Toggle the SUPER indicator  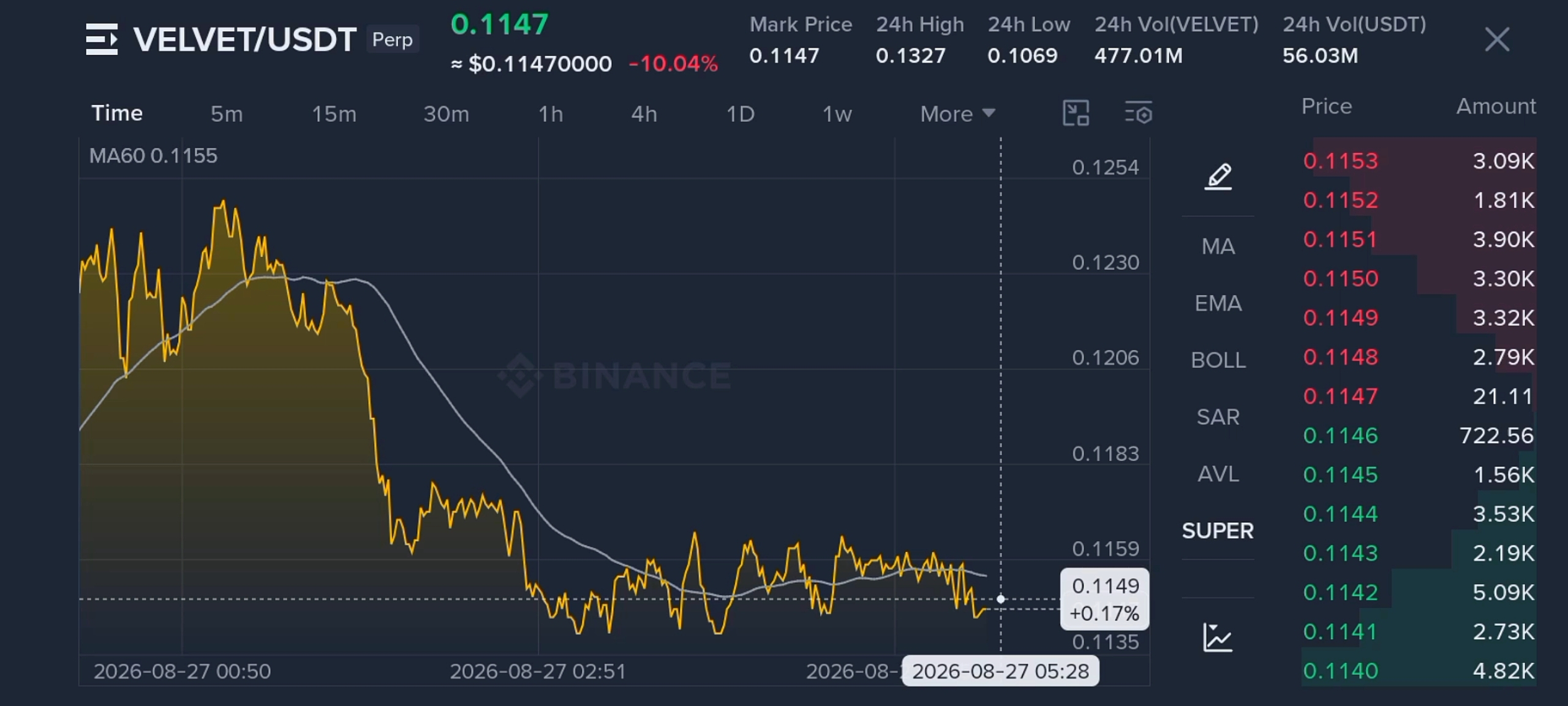1218,531
